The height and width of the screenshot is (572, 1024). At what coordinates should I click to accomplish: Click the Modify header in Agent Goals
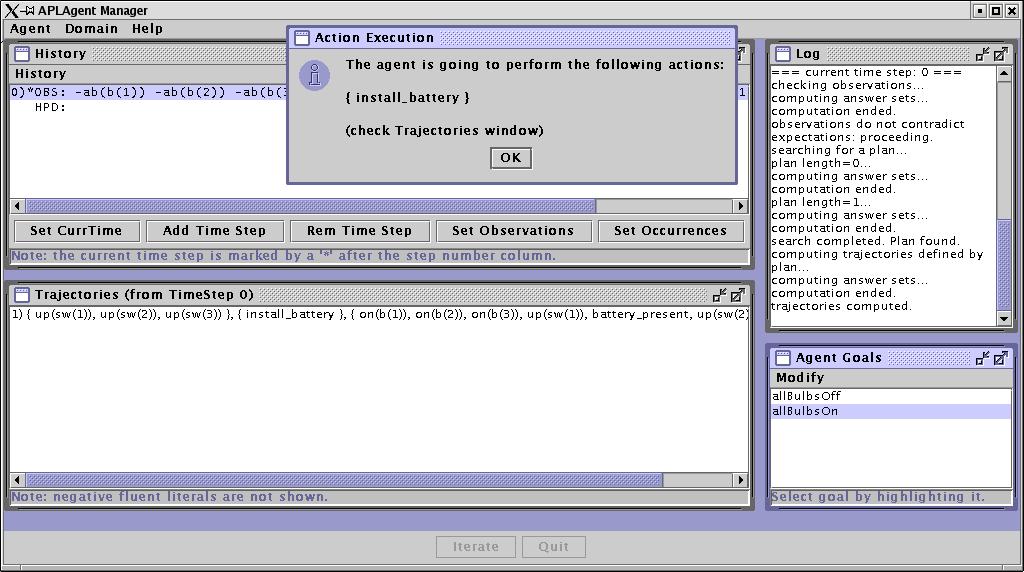(800, 378)
